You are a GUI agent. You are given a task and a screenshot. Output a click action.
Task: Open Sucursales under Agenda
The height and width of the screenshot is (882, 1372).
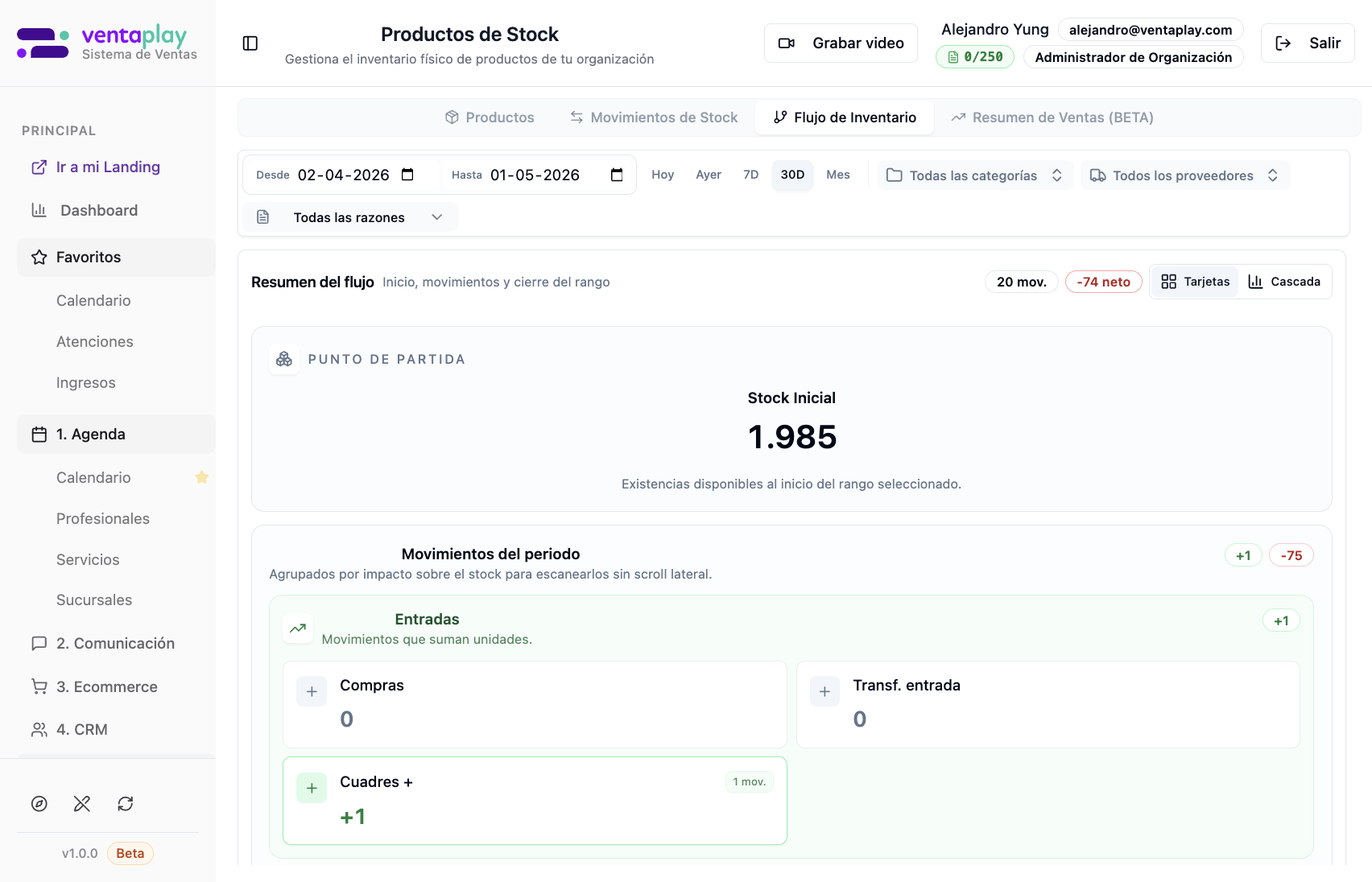pos(94,600)
